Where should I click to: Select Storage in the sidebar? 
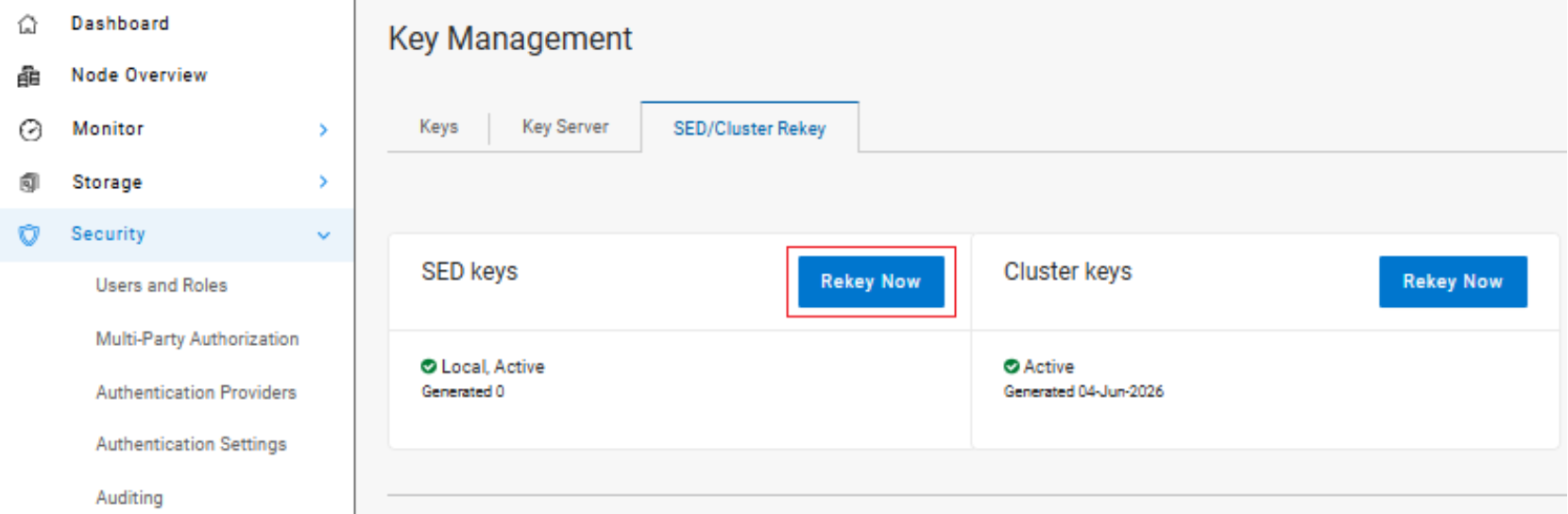pyautogui.click(x=107, y=181)
